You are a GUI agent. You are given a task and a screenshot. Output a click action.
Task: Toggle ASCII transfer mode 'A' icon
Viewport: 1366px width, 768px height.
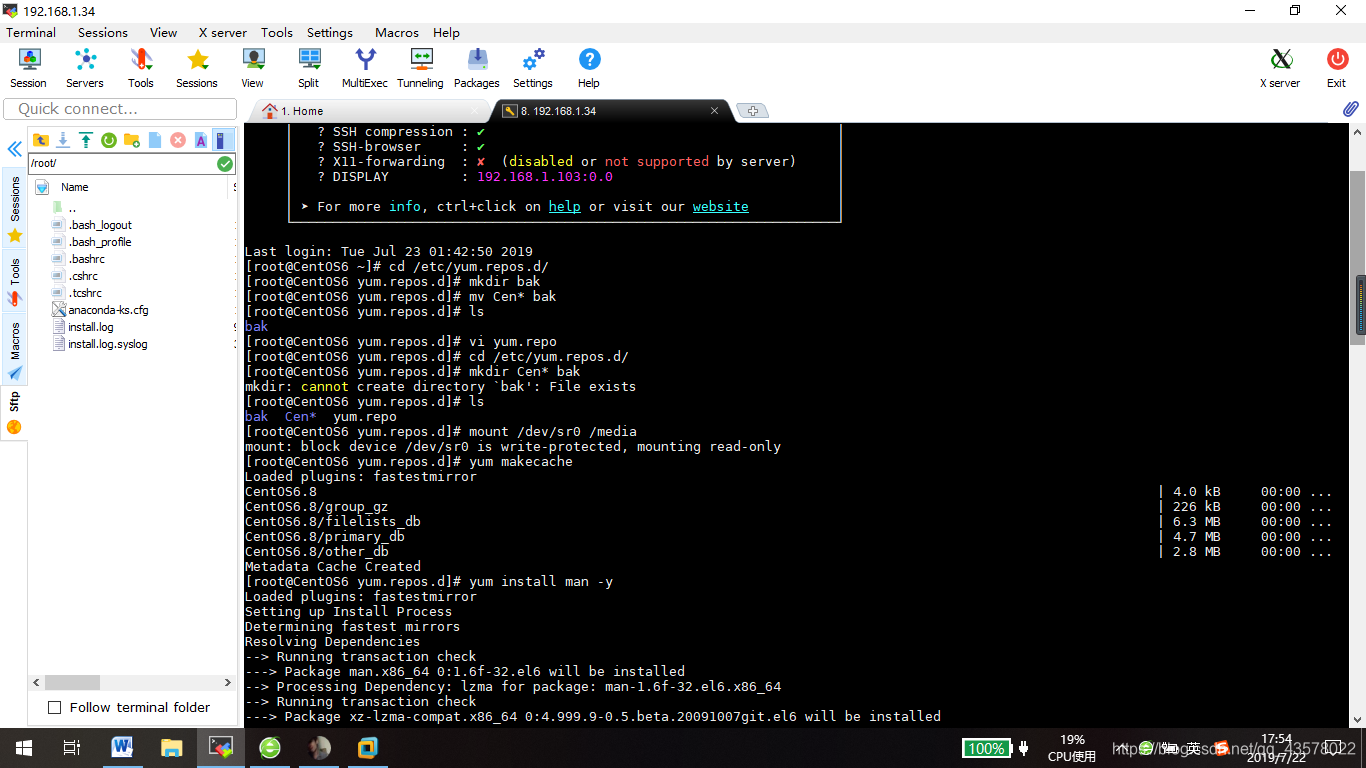click(x=201, y=140)
